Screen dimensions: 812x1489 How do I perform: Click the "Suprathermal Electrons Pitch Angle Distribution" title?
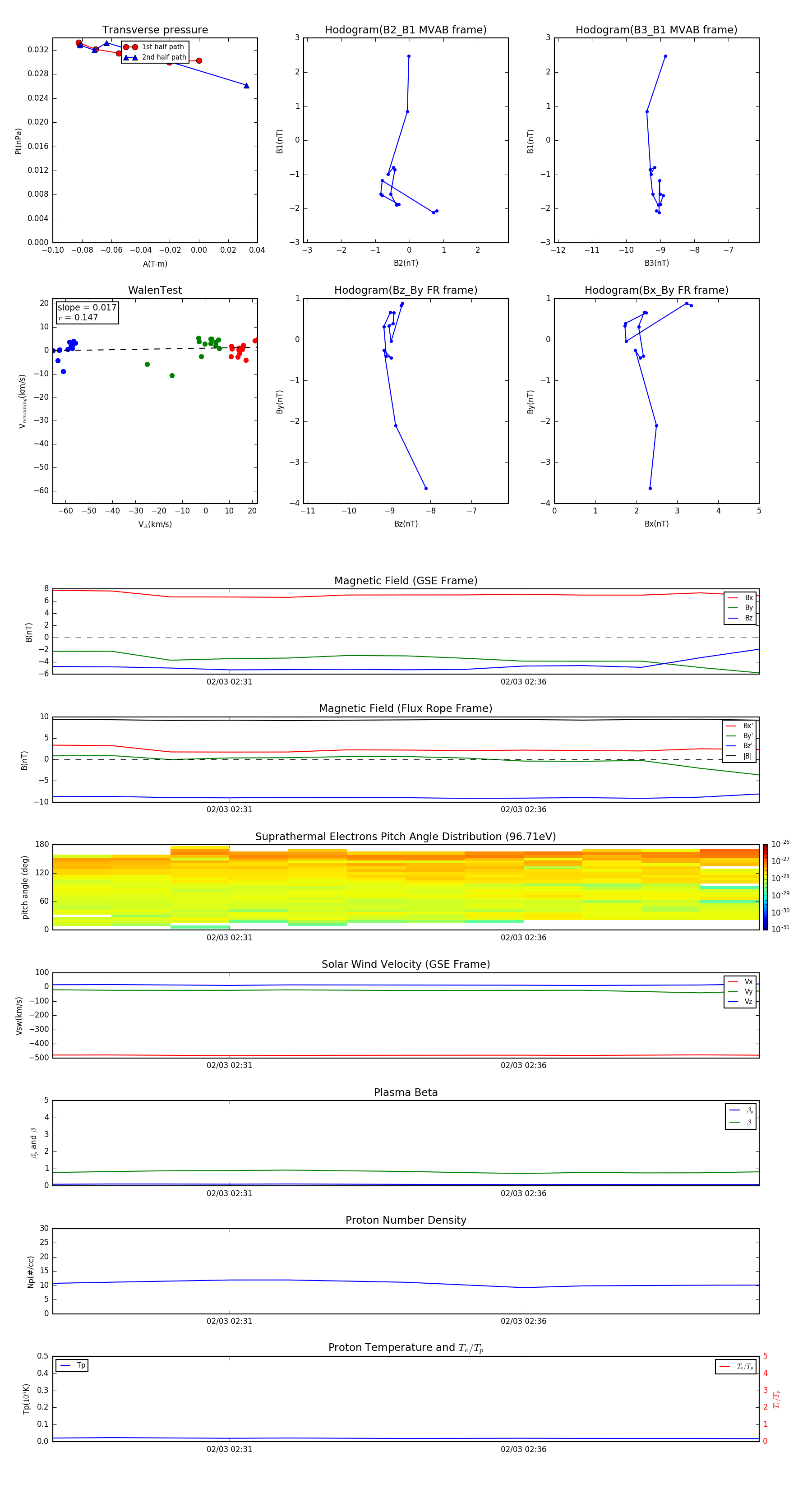(406, 837)
